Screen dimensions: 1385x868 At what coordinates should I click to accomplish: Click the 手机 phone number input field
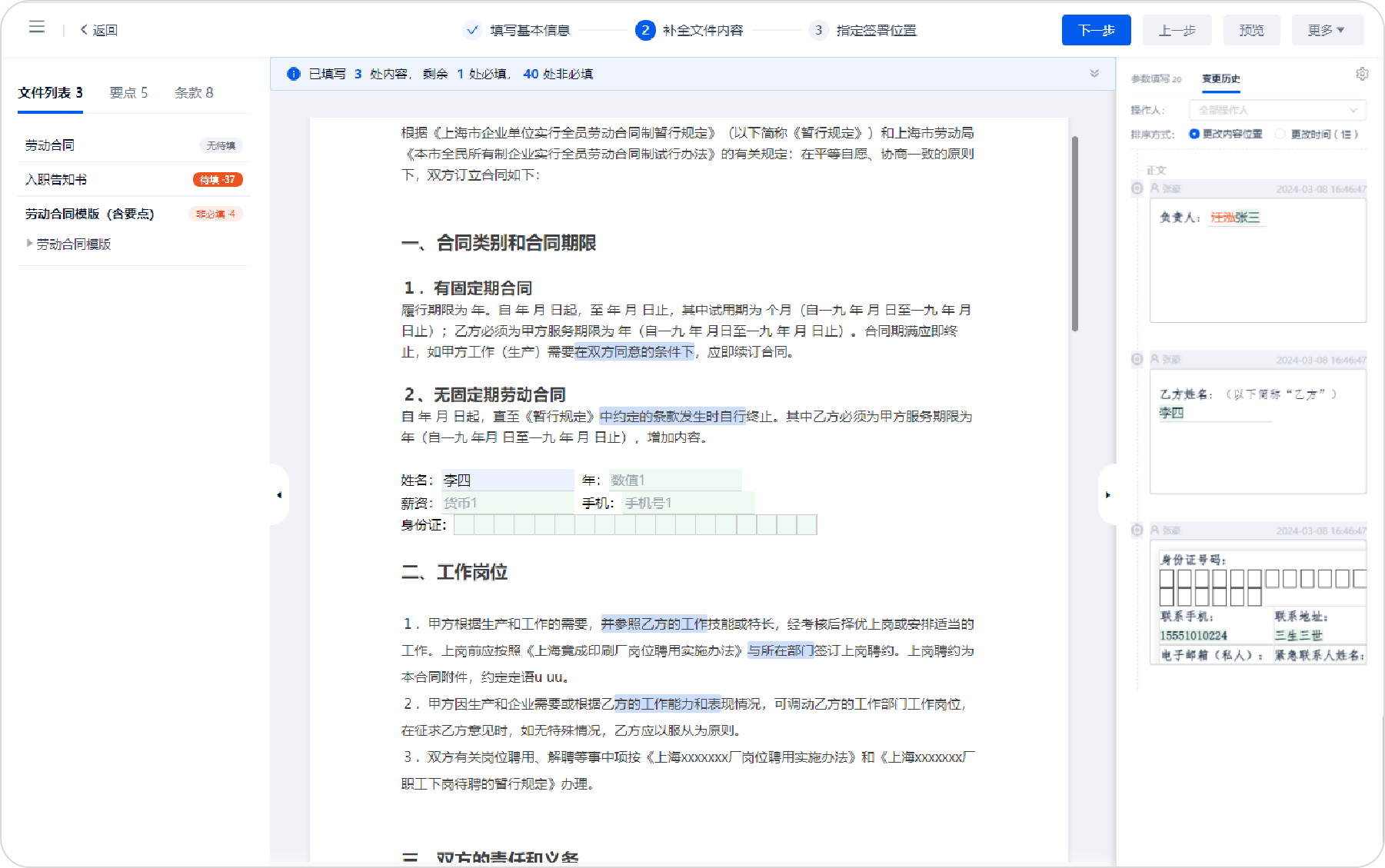click(x=687, y=503)
